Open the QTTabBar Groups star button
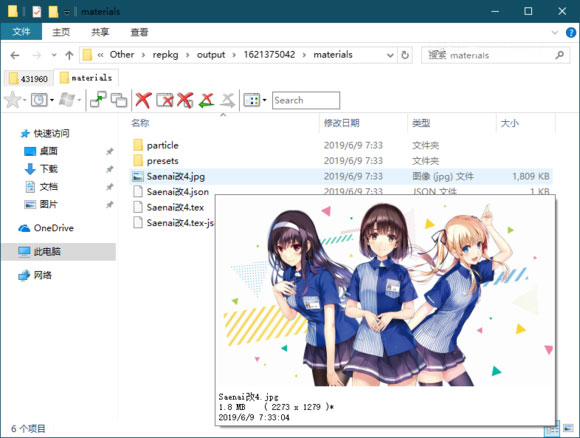The width and height of the screenshot is (580, 438). (12, 100)
